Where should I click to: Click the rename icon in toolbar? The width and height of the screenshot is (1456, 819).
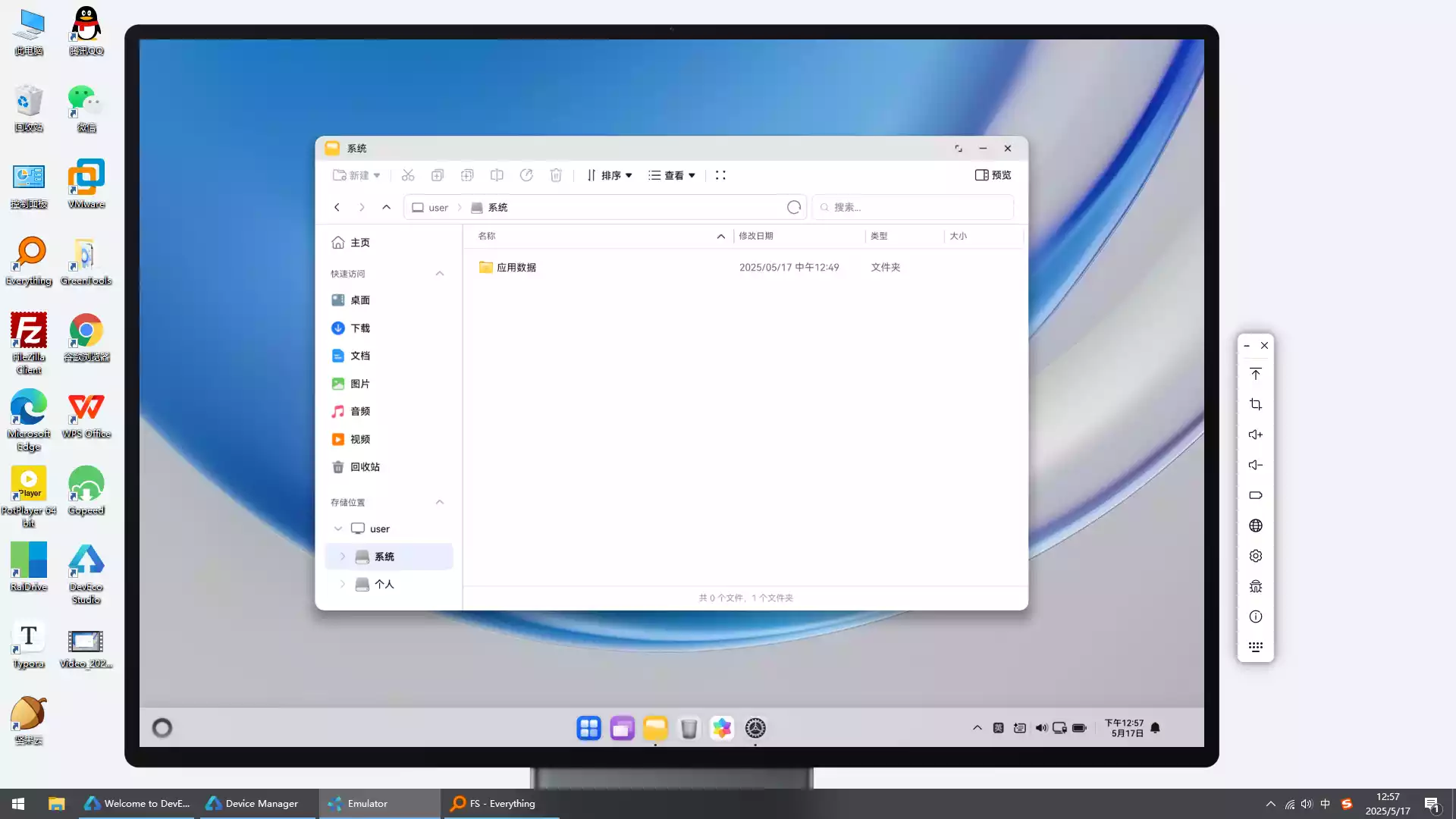tap(497, 175)
